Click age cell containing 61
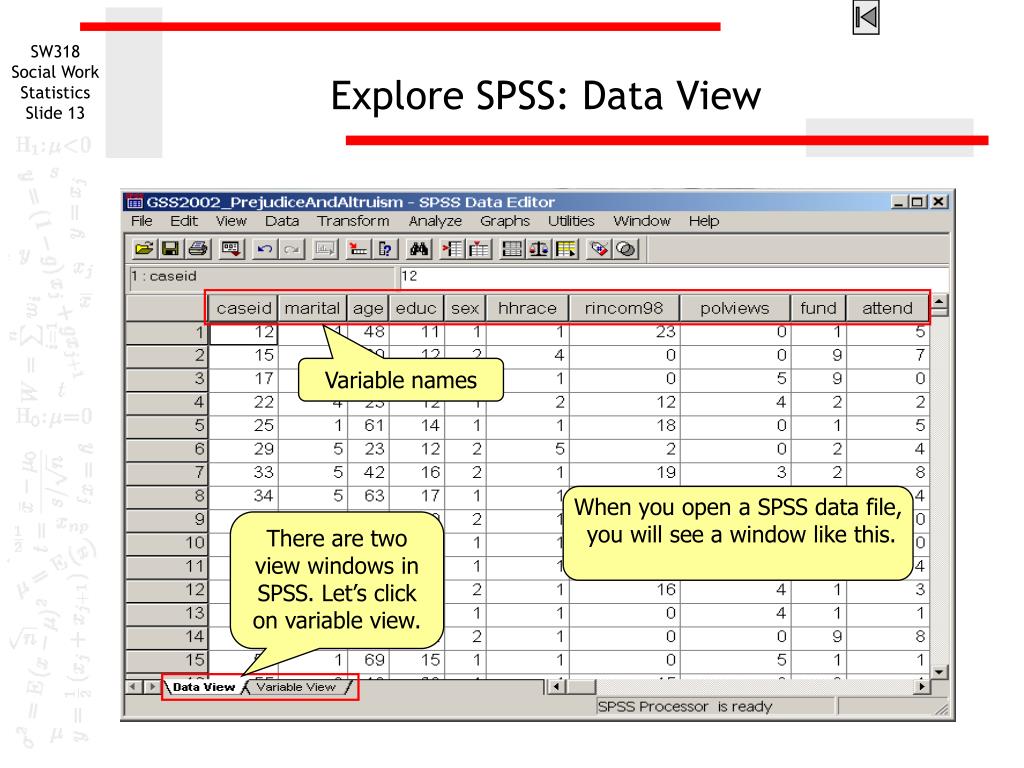The image size is (1024, 768). 368,426
